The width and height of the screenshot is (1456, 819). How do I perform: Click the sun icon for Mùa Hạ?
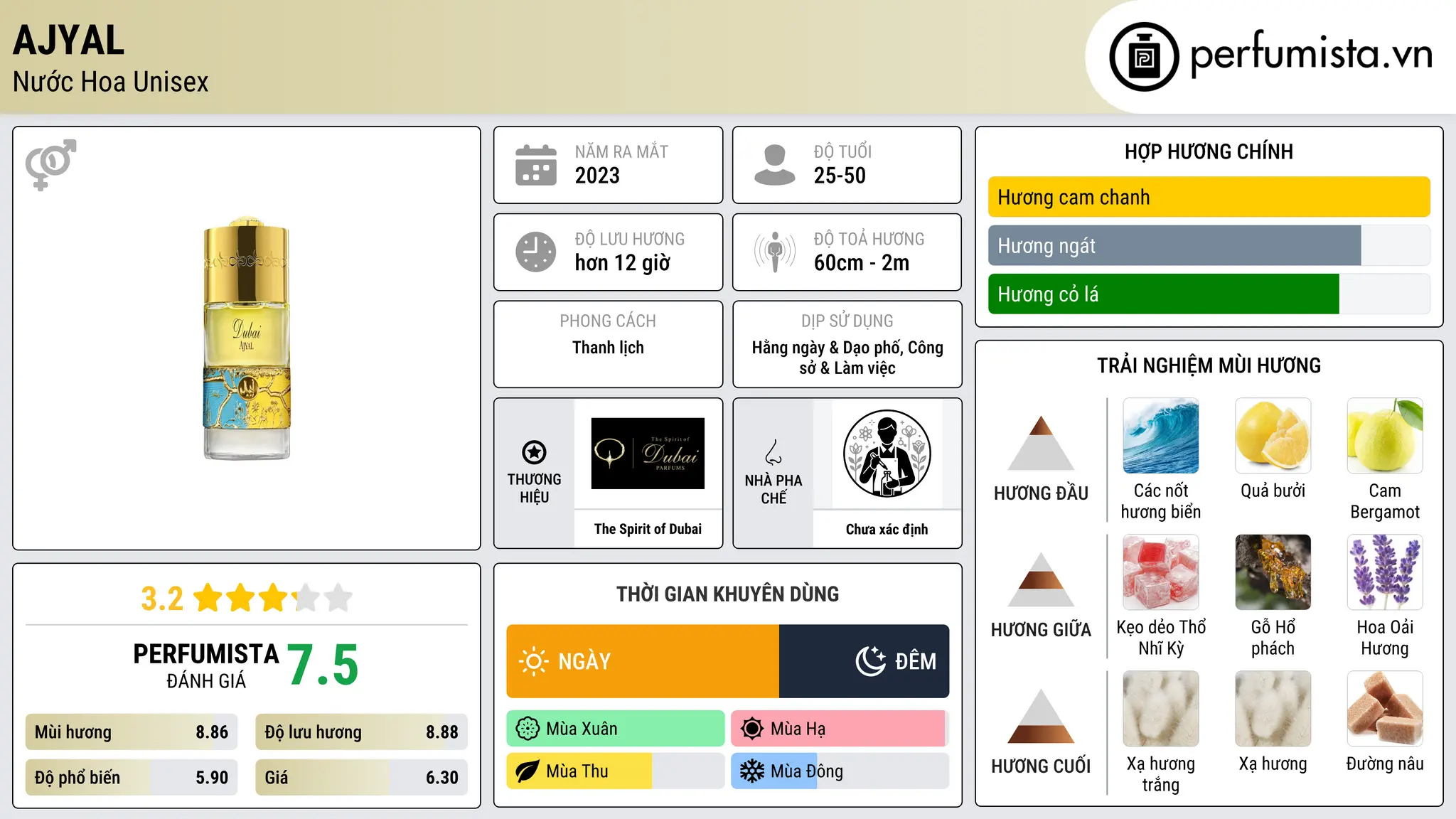(x=752, y=729)
